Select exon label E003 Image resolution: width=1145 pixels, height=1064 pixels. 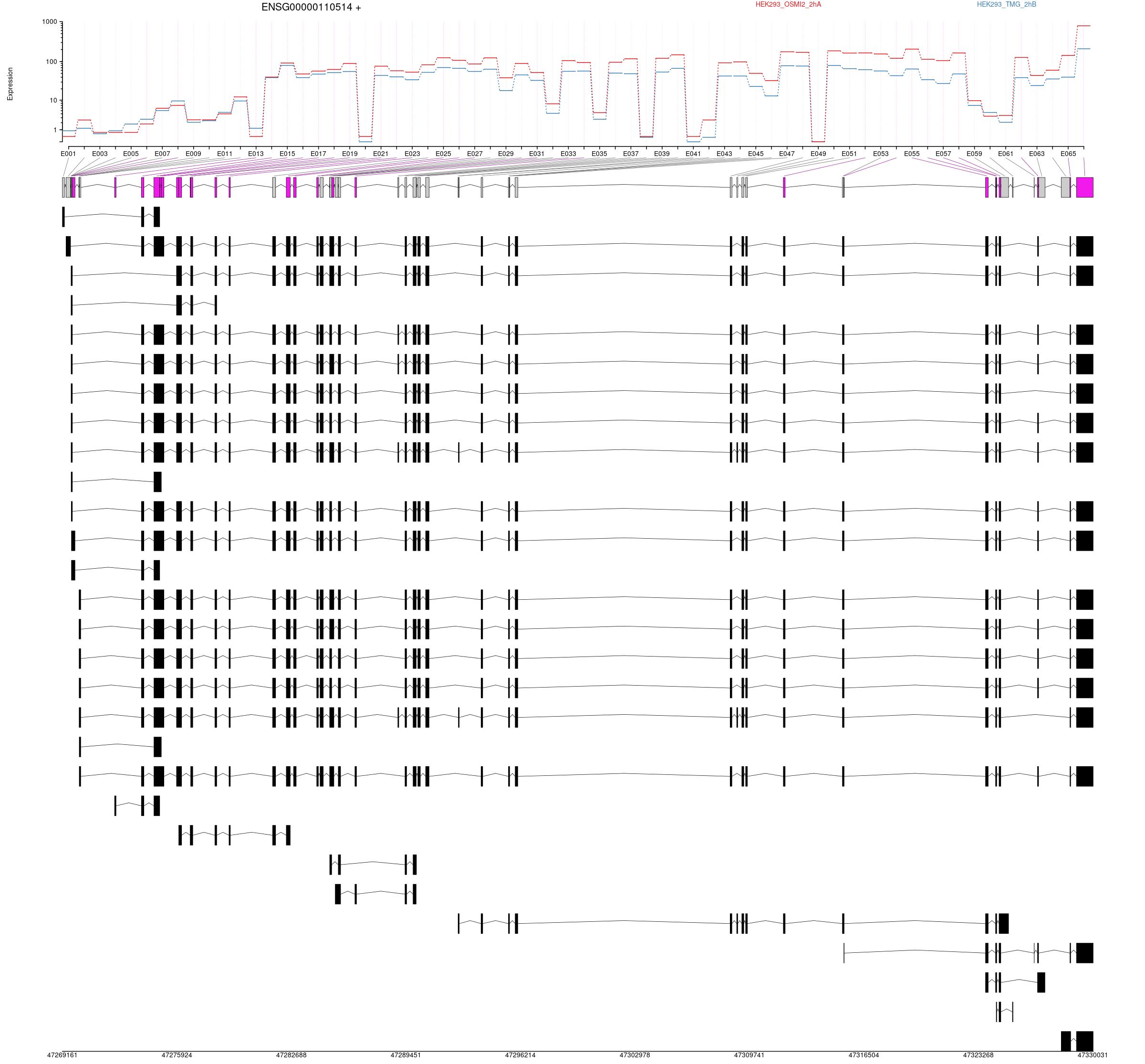coord(100,154)
